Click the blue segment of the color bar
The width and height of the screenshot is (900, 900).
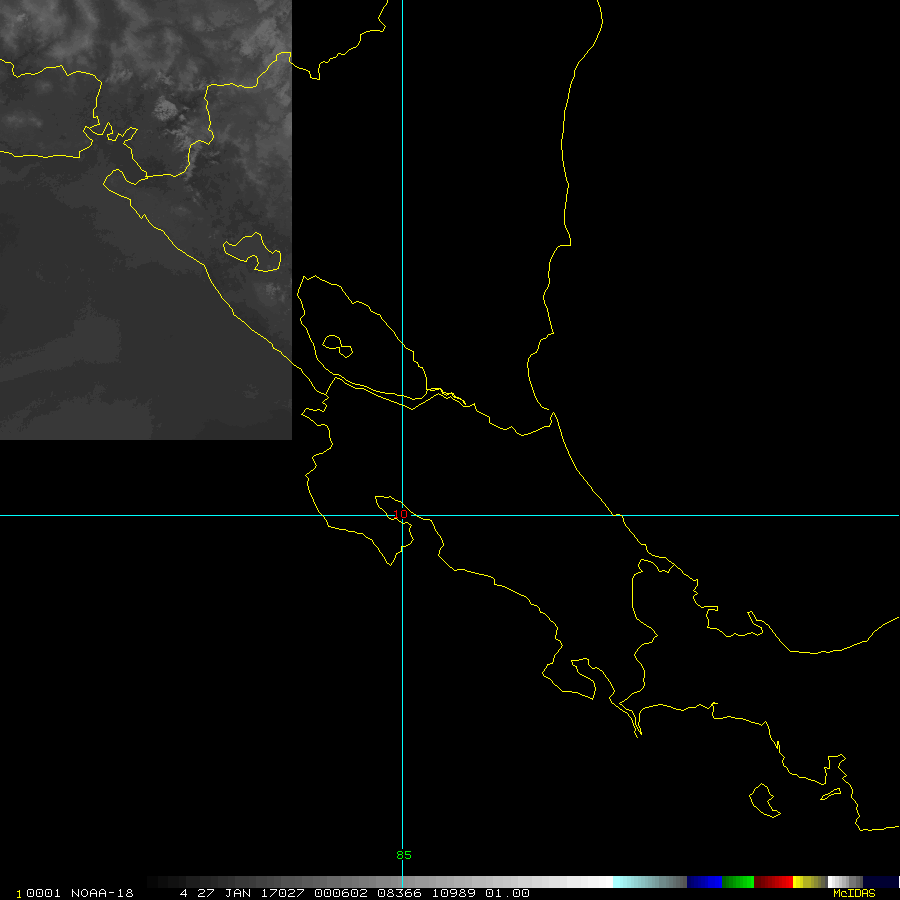tap(704, 882)
